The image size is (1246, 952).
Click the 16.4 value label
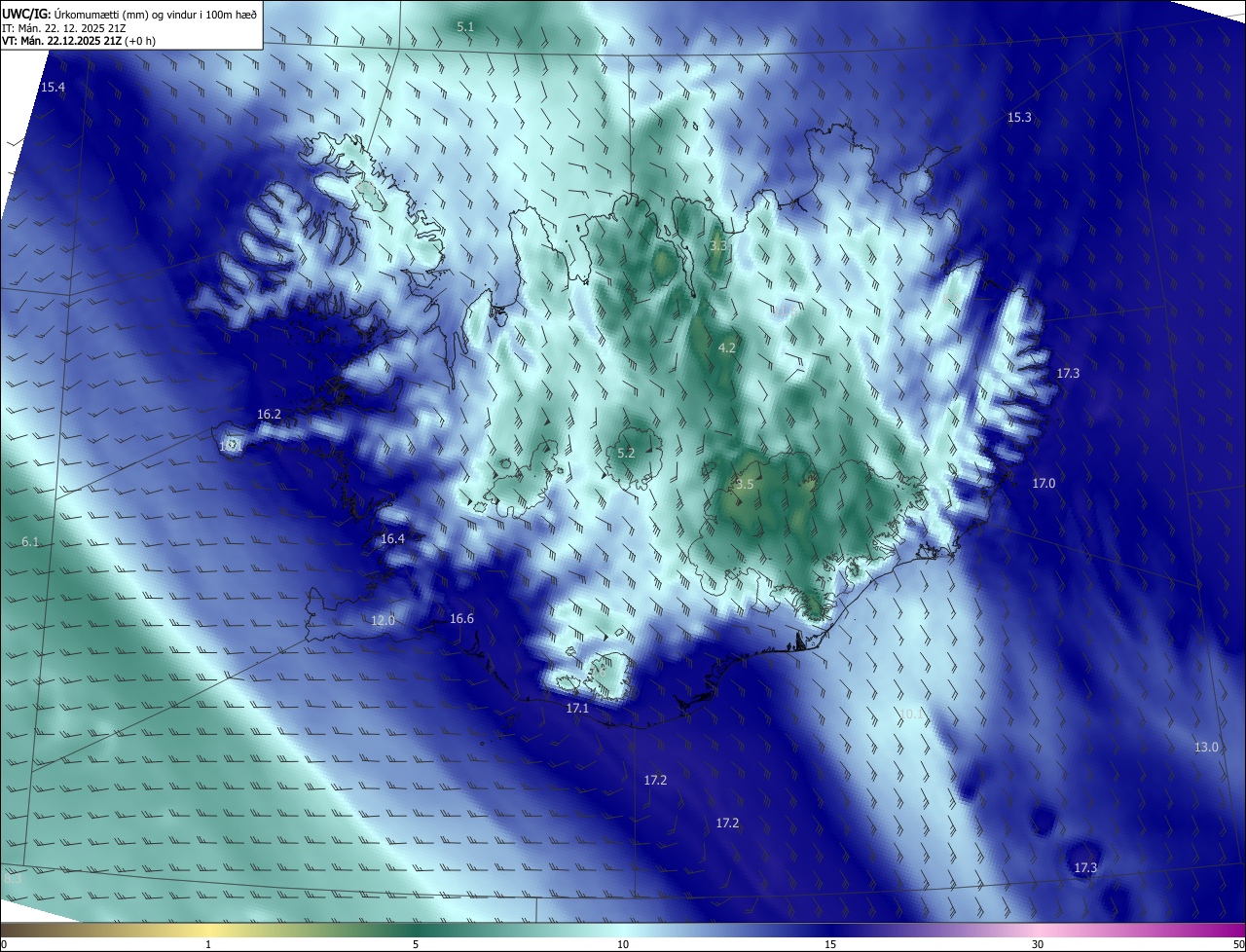pyautogui.click(x=392, y=538)
